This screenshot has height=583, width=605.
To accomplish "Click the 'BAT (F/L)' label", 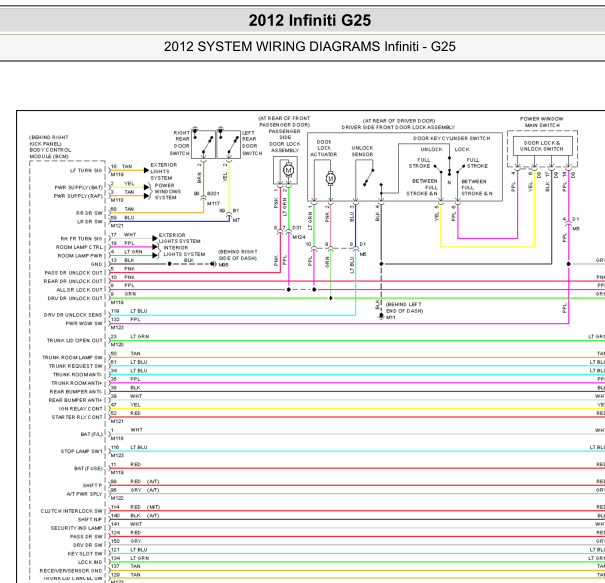I will 91,434.
